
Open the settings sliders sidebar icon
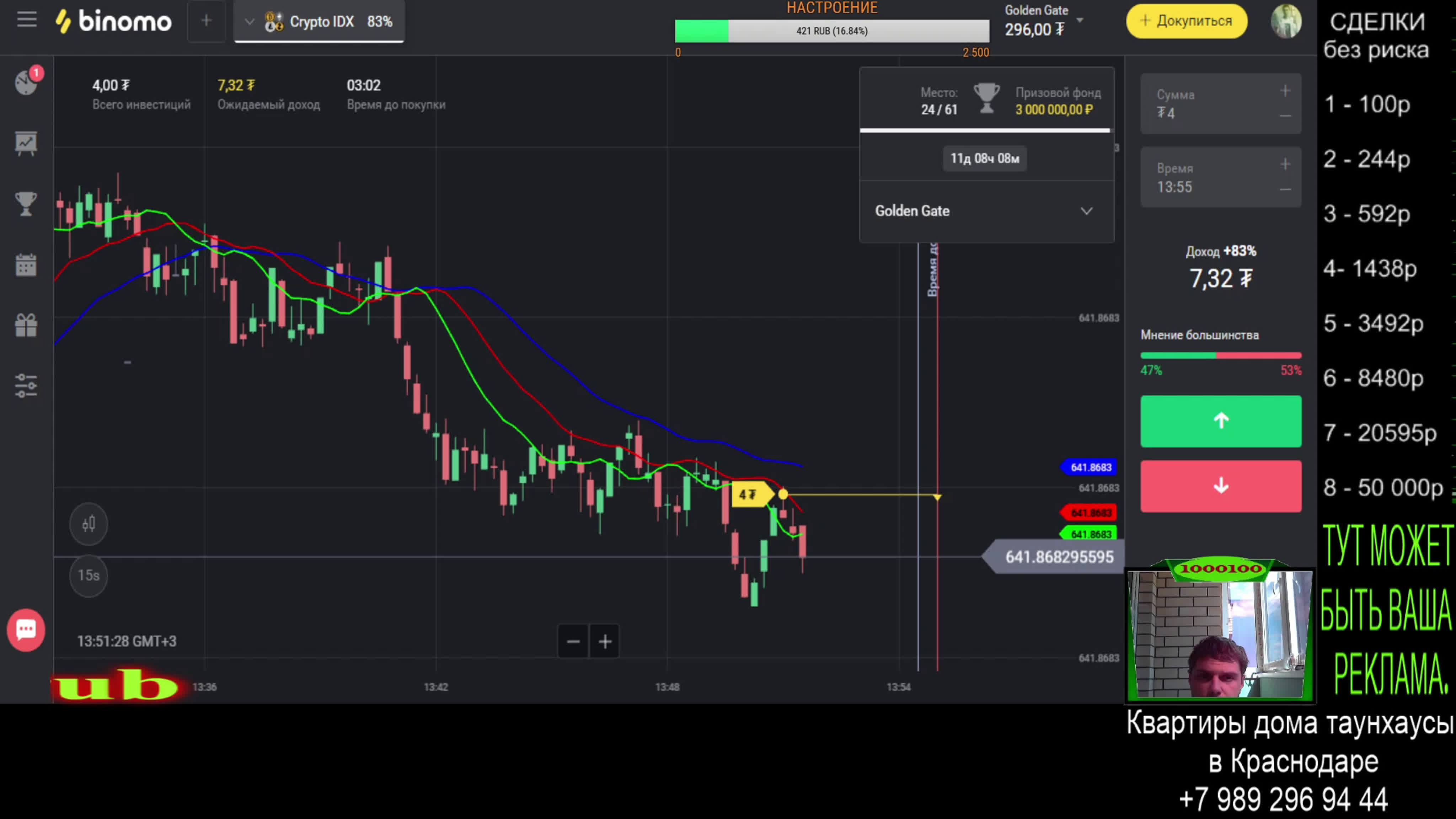pos(26,386)
